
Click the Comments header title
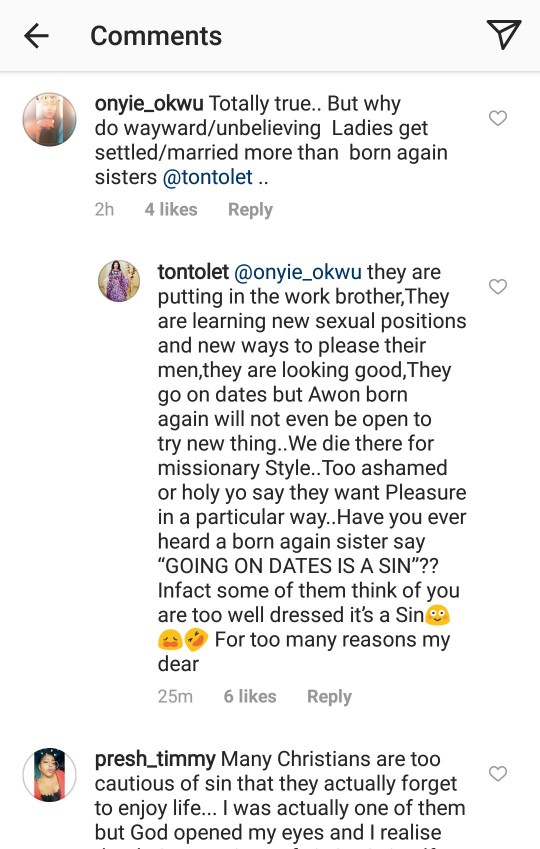(x=156, y=36)
